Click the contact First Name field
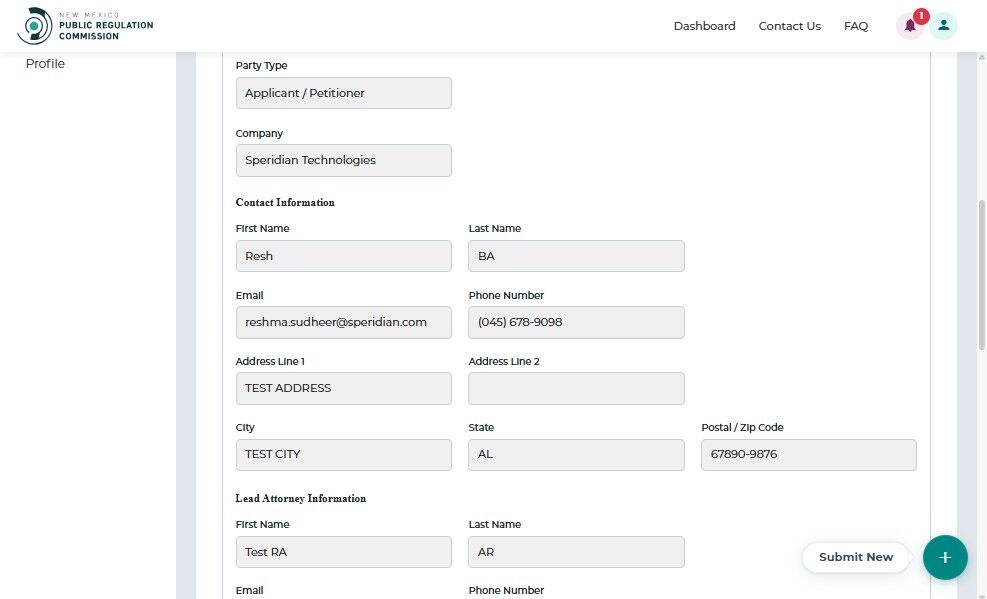Image resolution: width=987 pixels, height=599 pixels. tap(343, 256)
